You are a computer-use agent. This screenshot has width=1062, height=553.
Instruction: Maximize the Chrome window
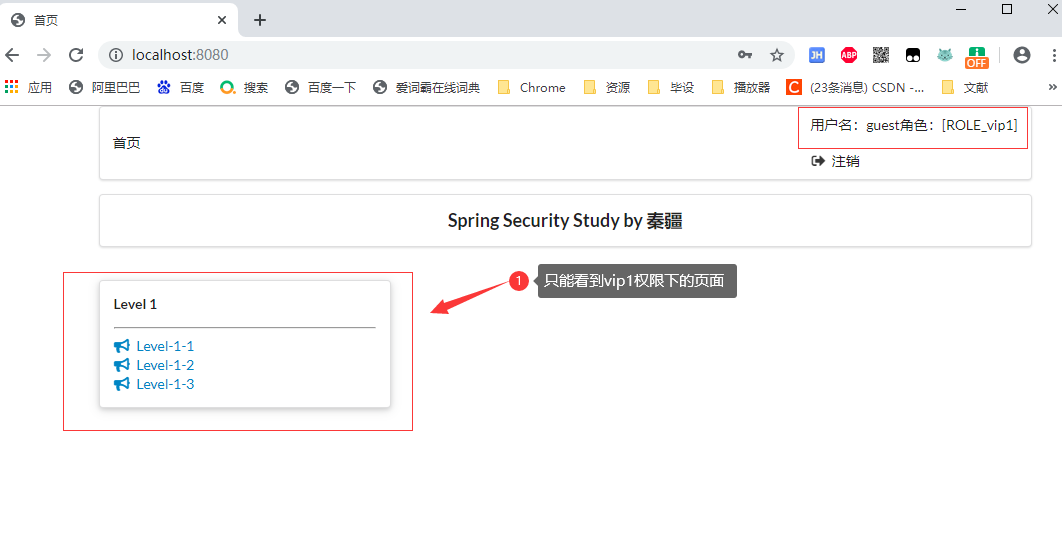pyautogui.click(x=1007, y=9)
